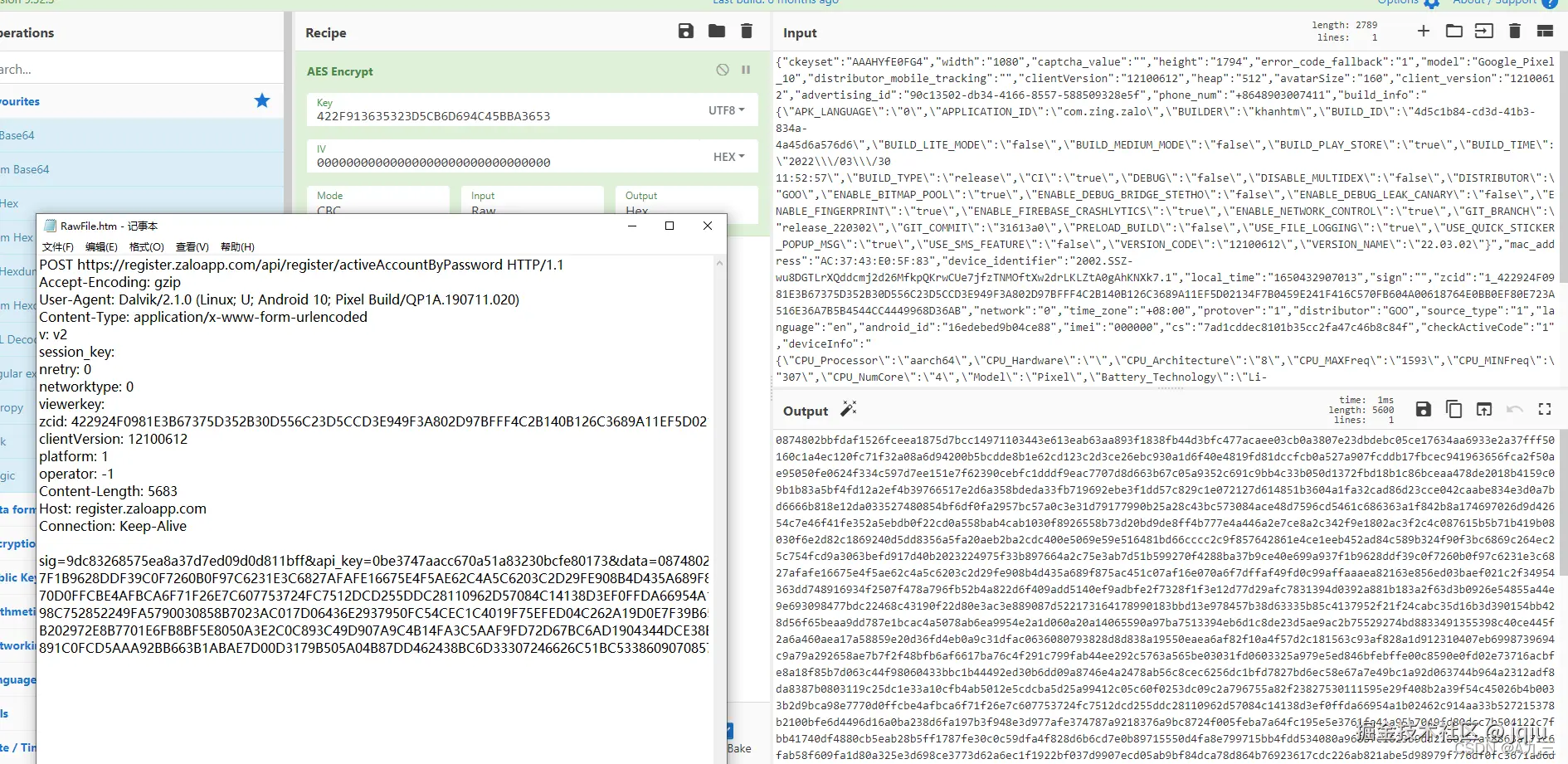Click the AES Encrypt operation title
Screen dimensions: 1568x764
[340, 71]
